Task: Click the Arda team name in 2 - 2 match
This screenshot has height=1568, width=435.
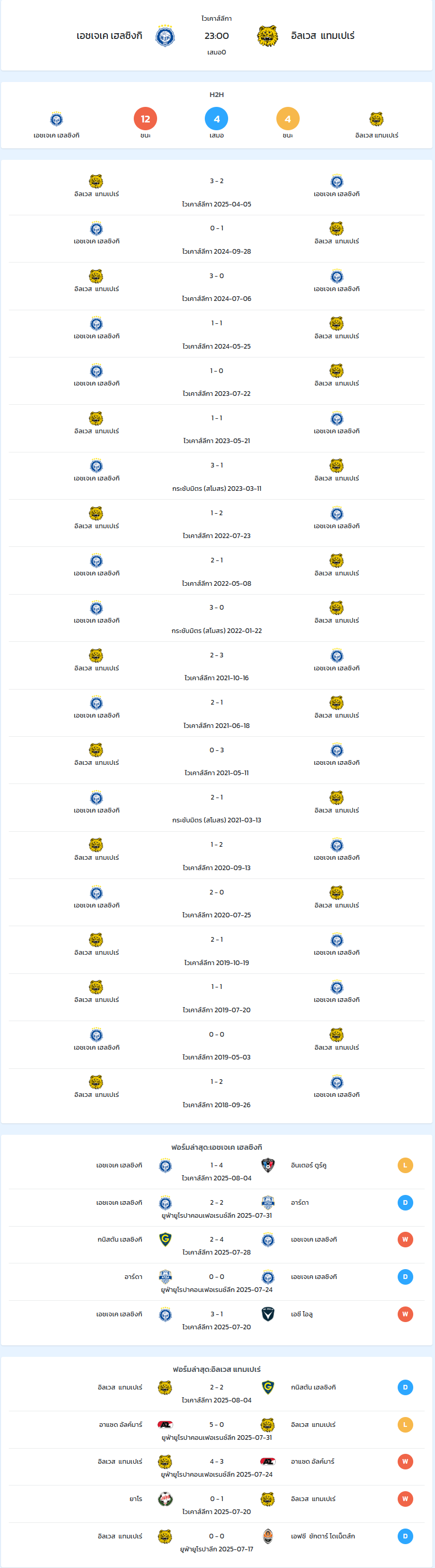Action: tap(300, 1203)
